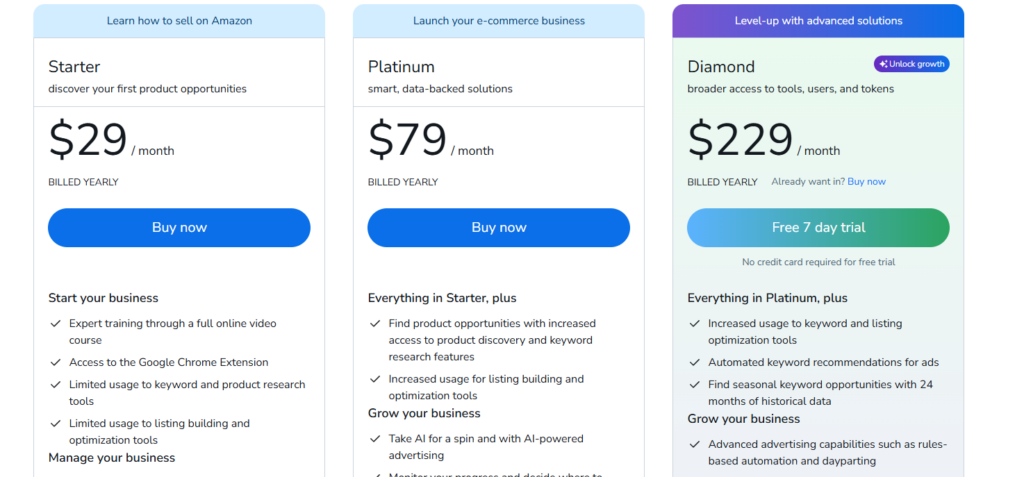Select checkmark for limited keyword and product research
This screenshot has height=477, width=1024.
click(x=55, y=385)
